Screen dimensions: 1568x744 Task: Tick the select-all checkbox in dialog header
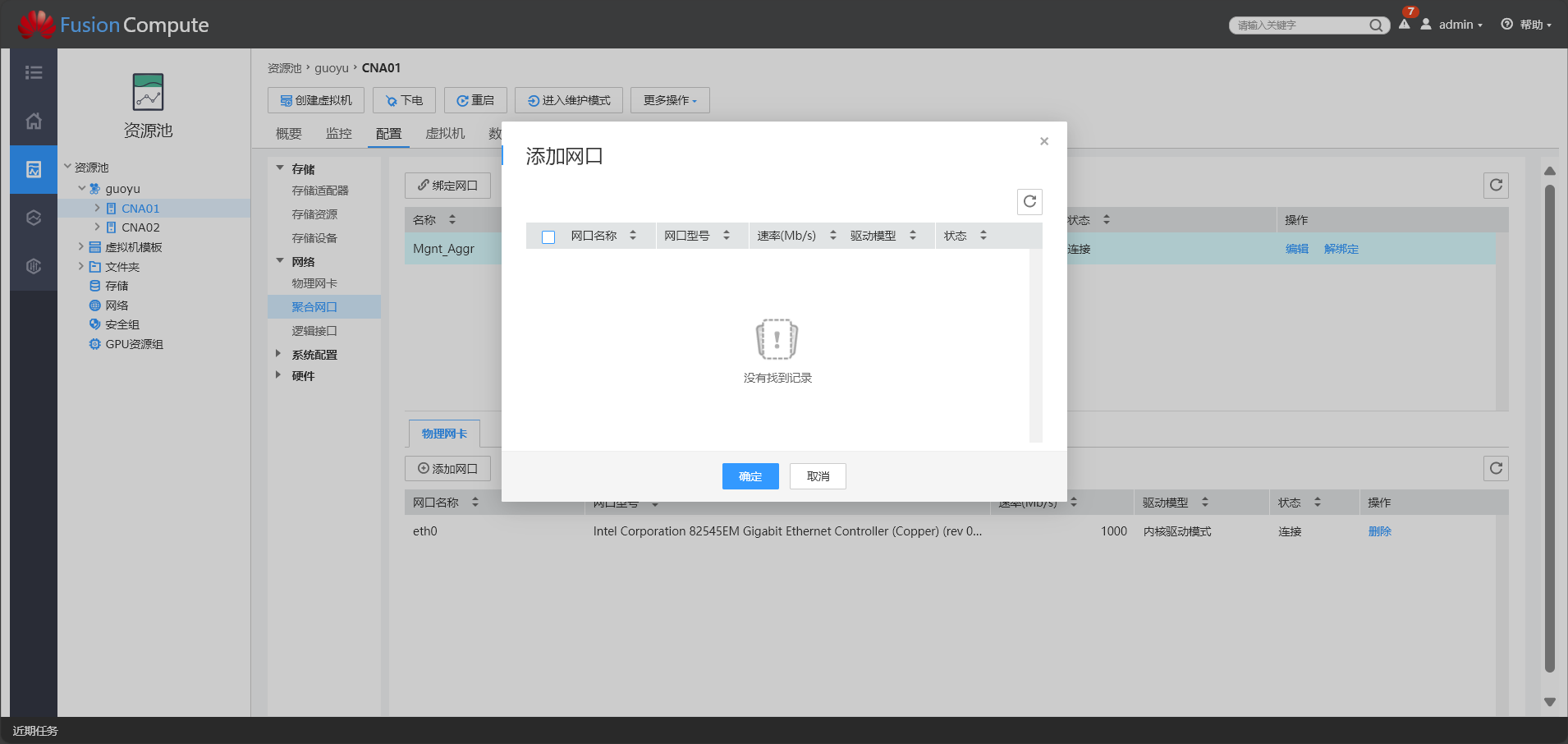[548, 237]
